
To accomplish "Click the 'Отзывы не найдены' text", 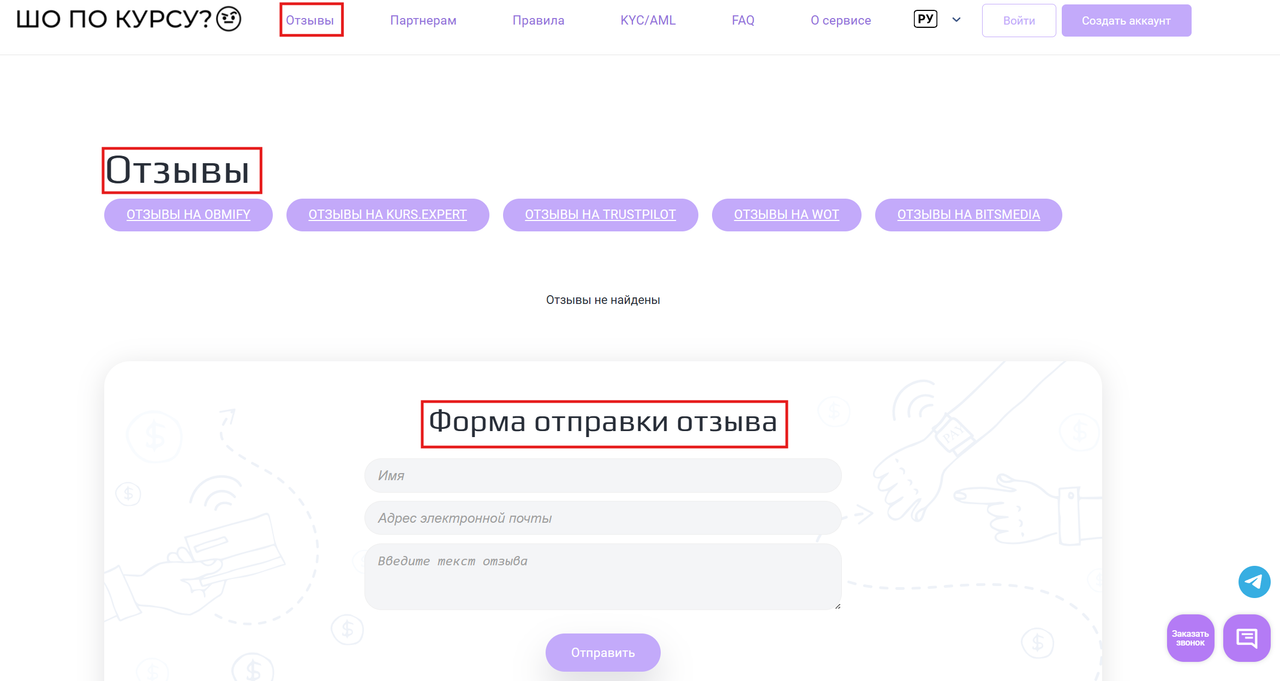I will tap(603, 300).
